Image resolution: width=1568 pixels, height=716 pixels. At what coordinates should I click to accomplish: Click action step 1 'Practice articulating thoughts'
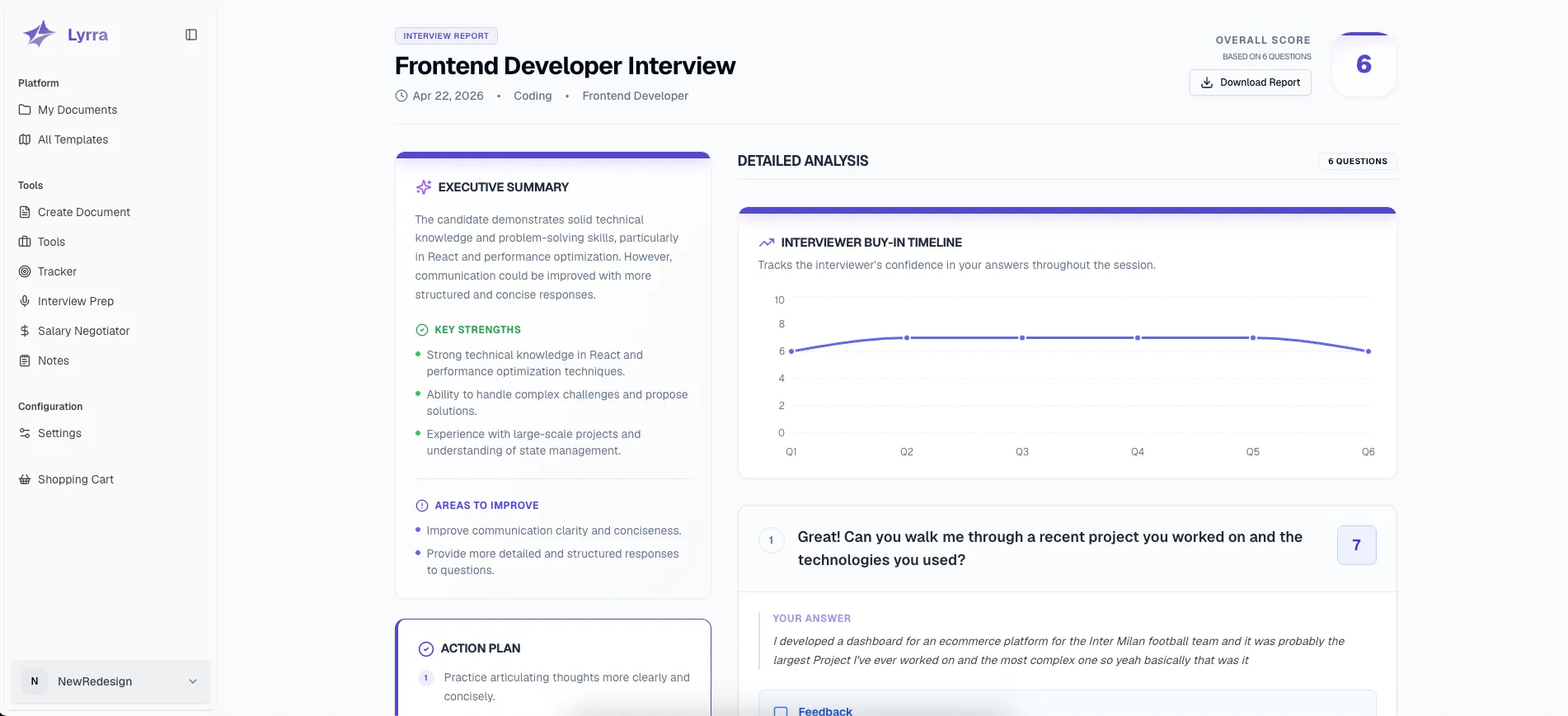(567, 686)
